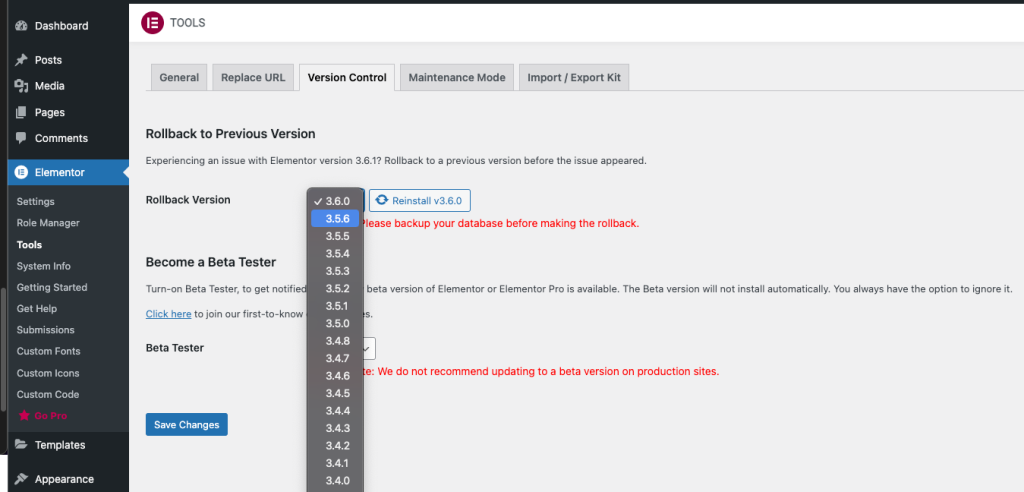Open the Replace URL tab
This screenshot has height=492, width=1024.
(x=253, y=78)
